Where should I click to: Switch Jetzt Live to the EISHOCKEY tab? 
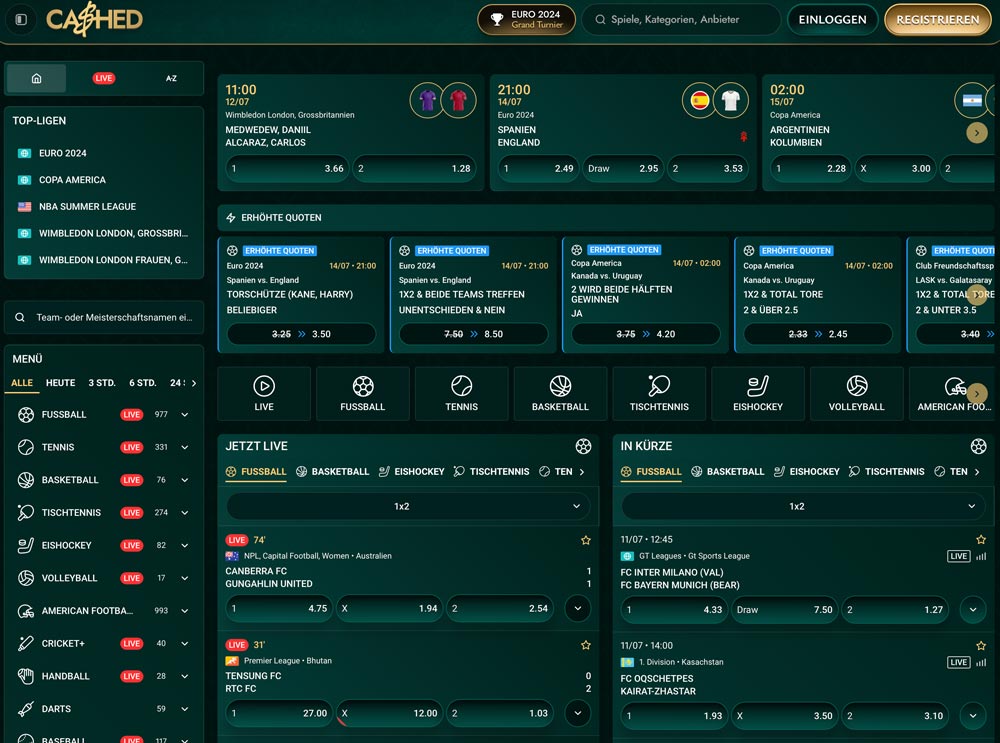pyautogui.click(x=411, y=471)
